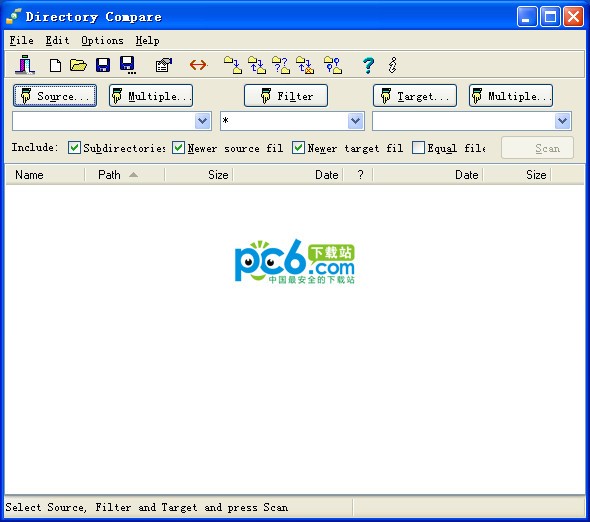Sort by the source Size column header

[199, 175]
